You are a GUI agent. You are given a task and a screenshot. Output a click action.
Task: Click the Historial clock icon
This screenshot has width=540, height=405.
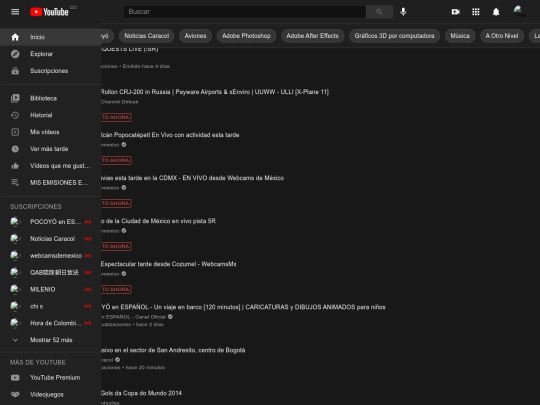[x=15, y=115]
